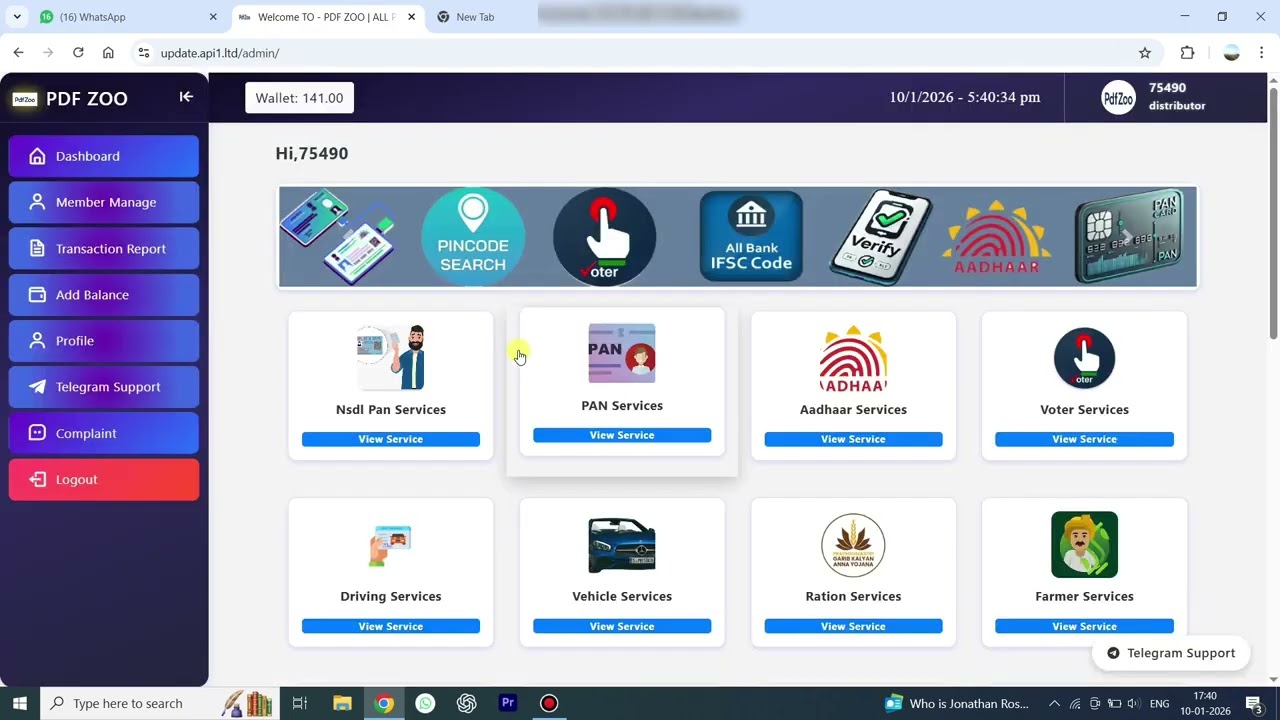The width and height of the screenshot is (1280, 720).
Task: View Service under Driving Services
Action: click(391, 626)
